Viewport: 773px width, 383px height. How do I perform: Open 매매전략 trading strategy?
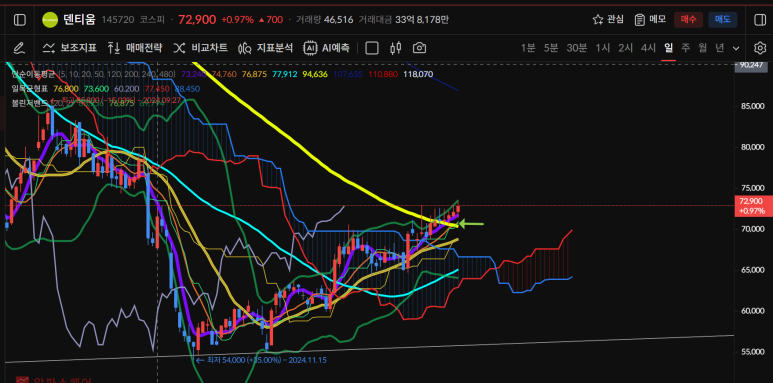coord(135,48)
